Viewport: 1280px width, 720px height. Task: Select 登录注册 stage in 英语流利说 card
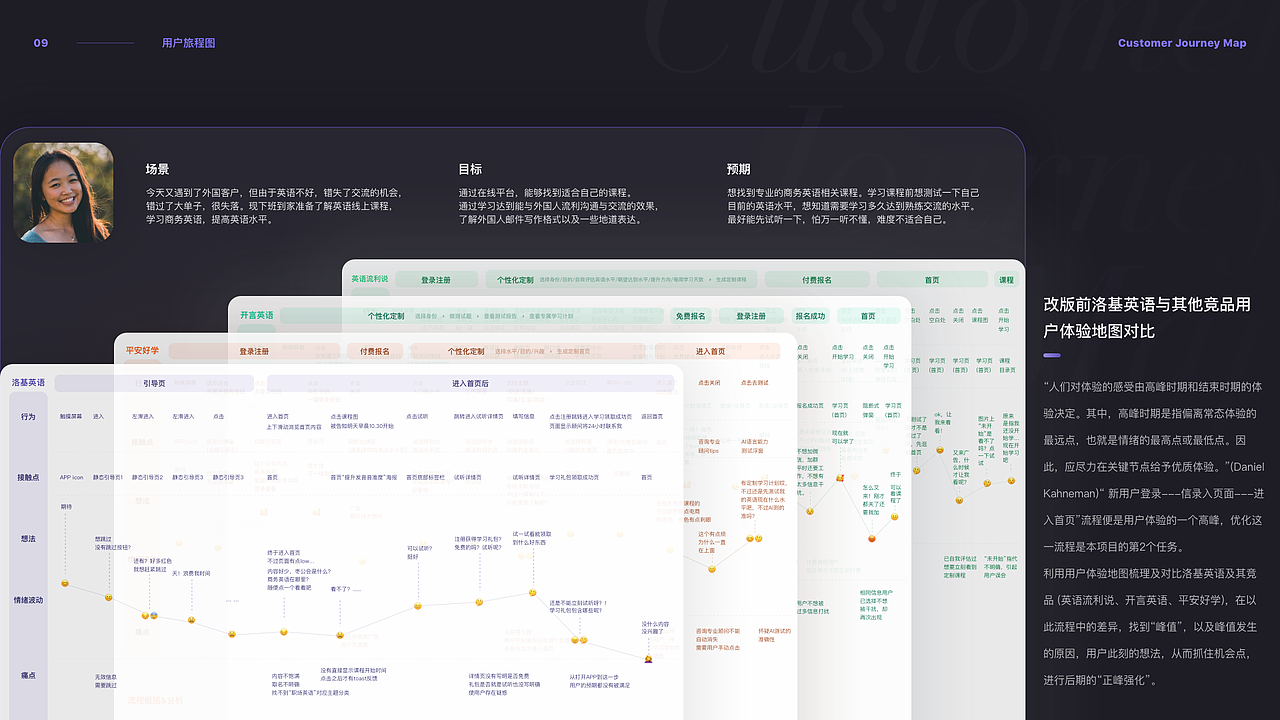pyautogui.click(x=436, y=280)
